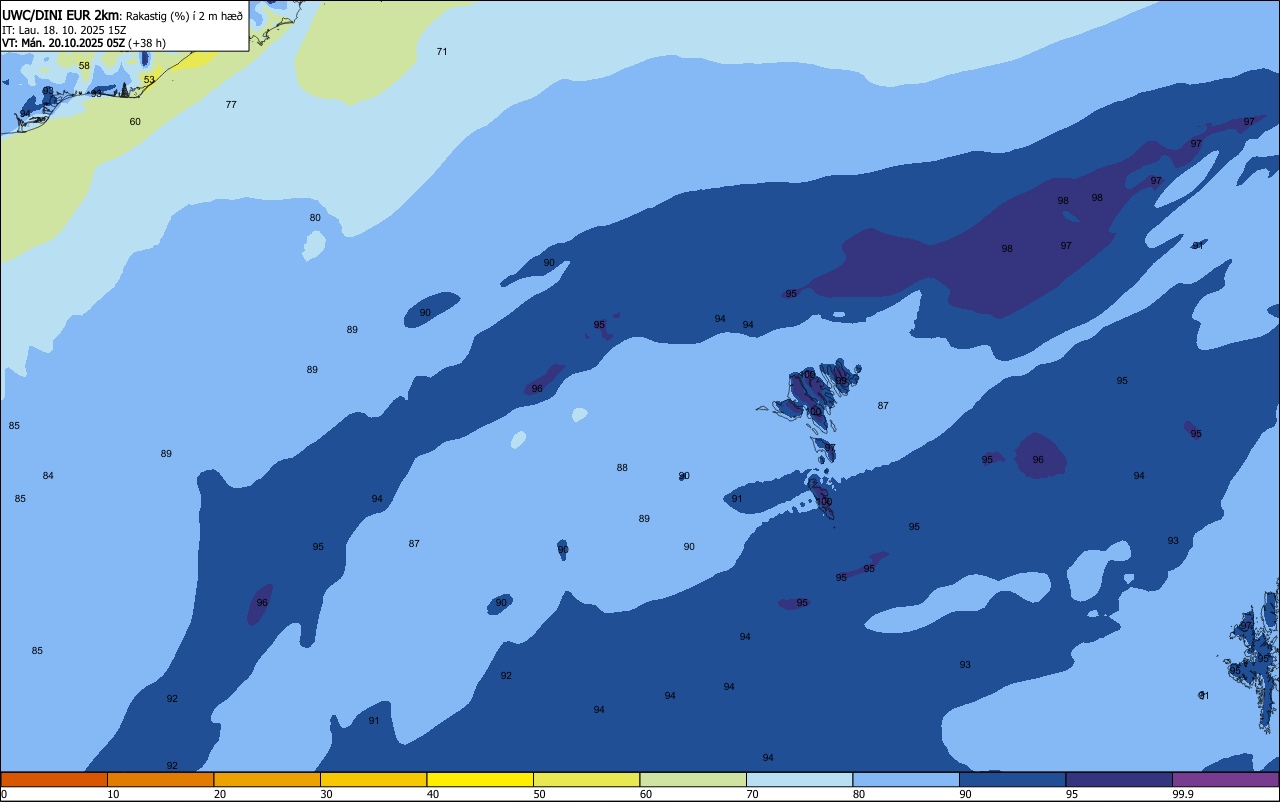Click the 30–40% legend color swatch
This screenshot has height=802, width=1280.
pos(373,779)
